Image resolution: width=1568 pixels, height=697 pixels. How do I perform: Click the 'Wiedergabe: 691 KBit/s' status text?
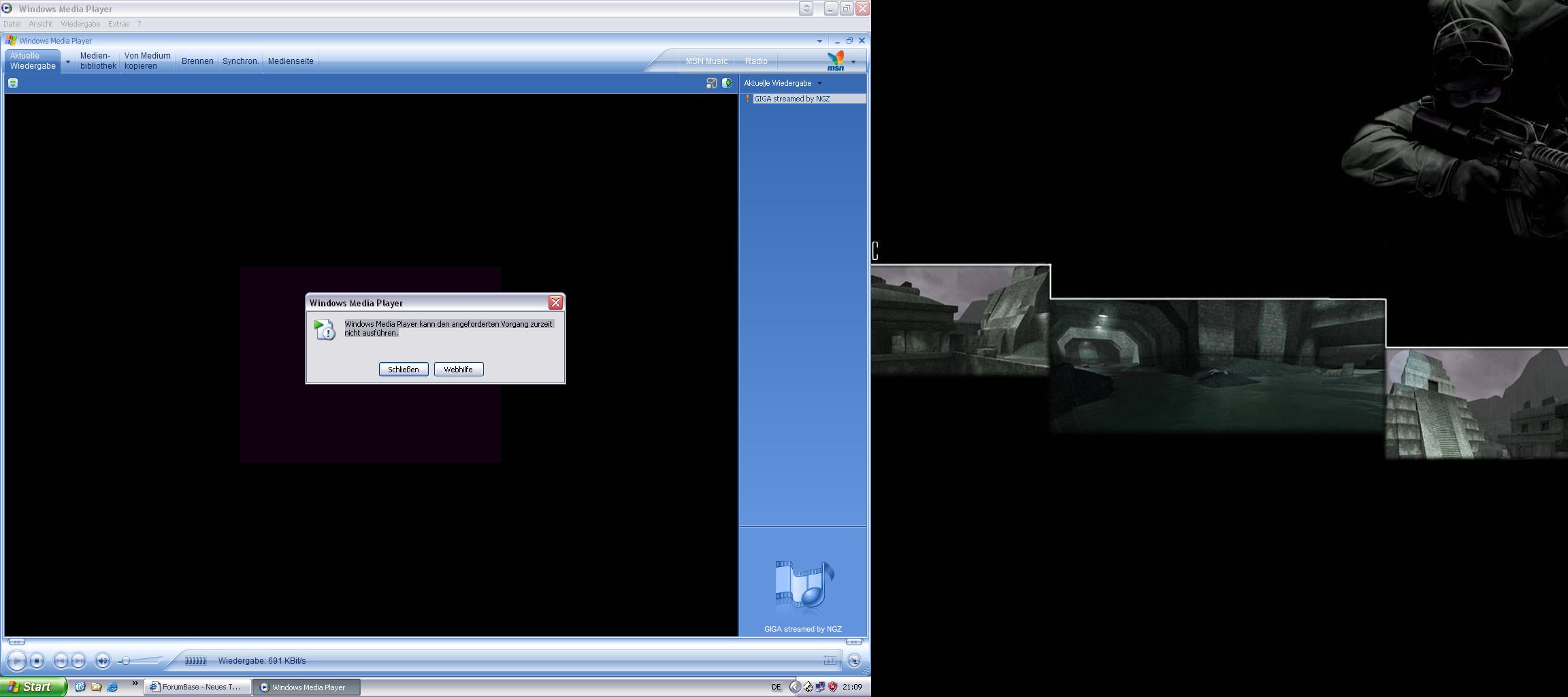pyautogui.click(x=262, y=660)
